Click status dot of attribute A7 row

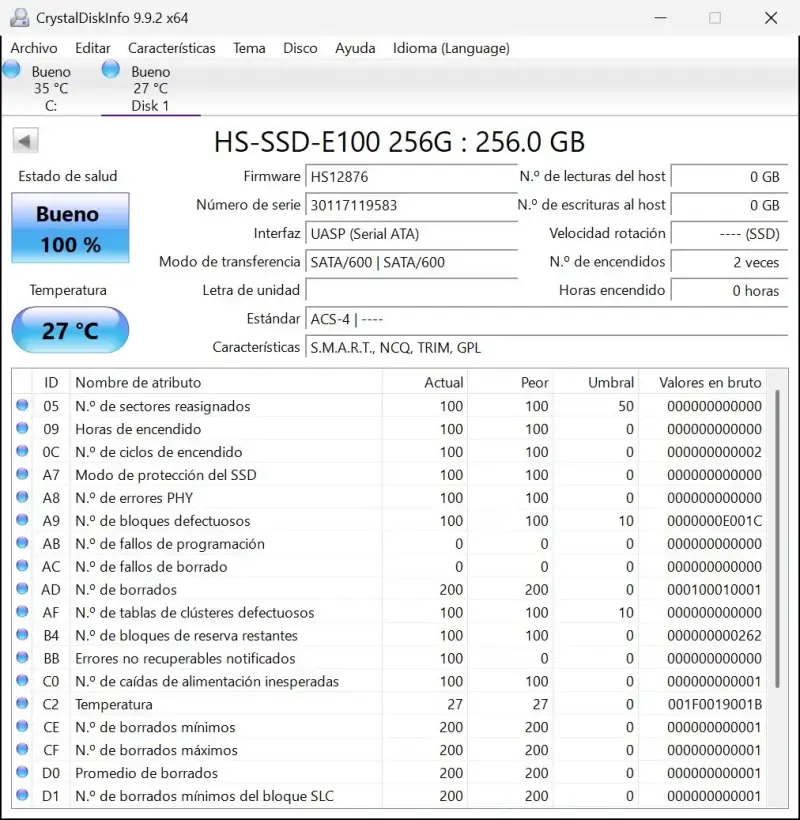click(22, 474)
